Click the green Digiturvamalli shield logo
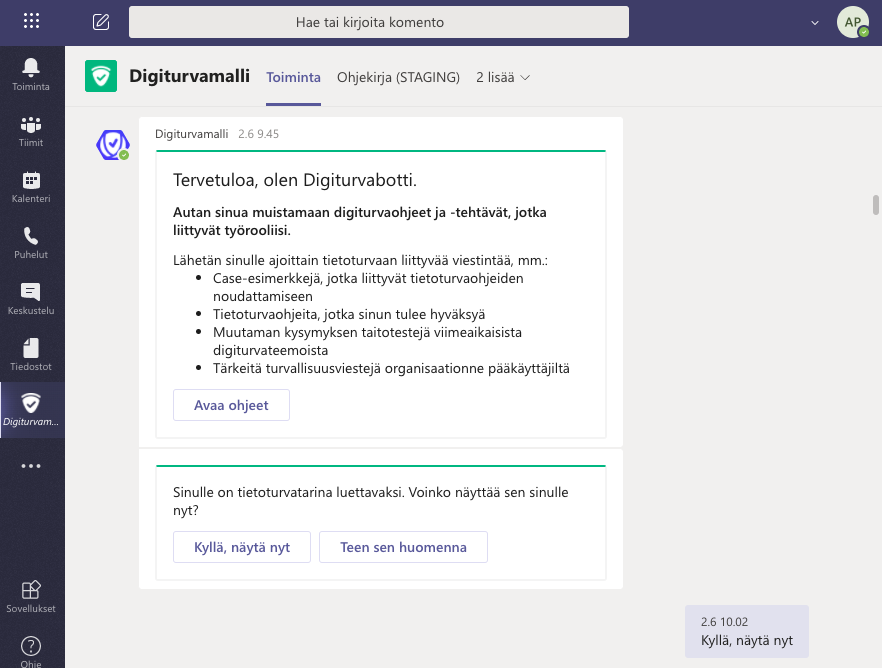Viewport: 882px width, 668px height. (x=101, y=76)
